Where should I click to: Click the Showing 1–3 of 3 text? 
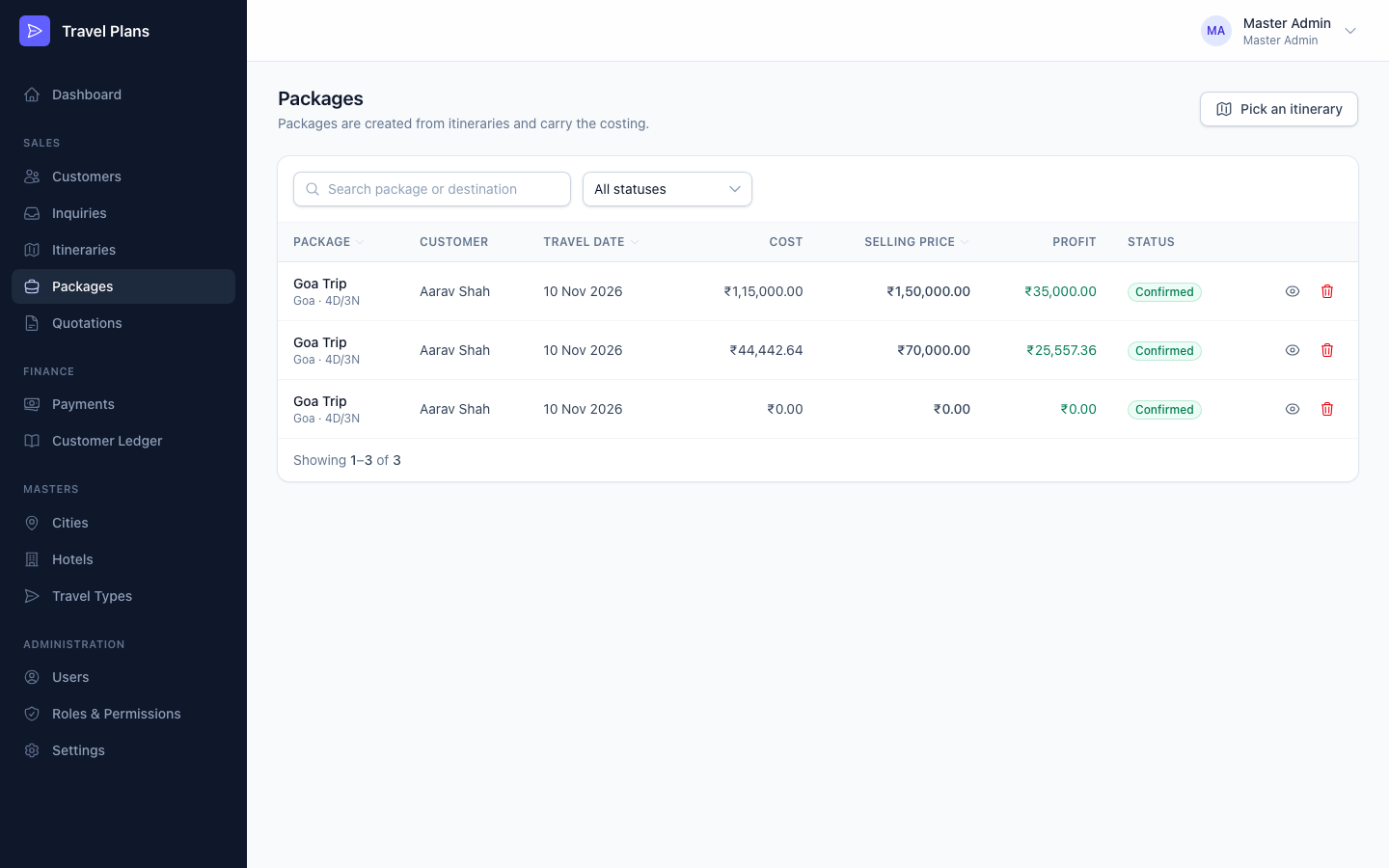tap(347, 460)
